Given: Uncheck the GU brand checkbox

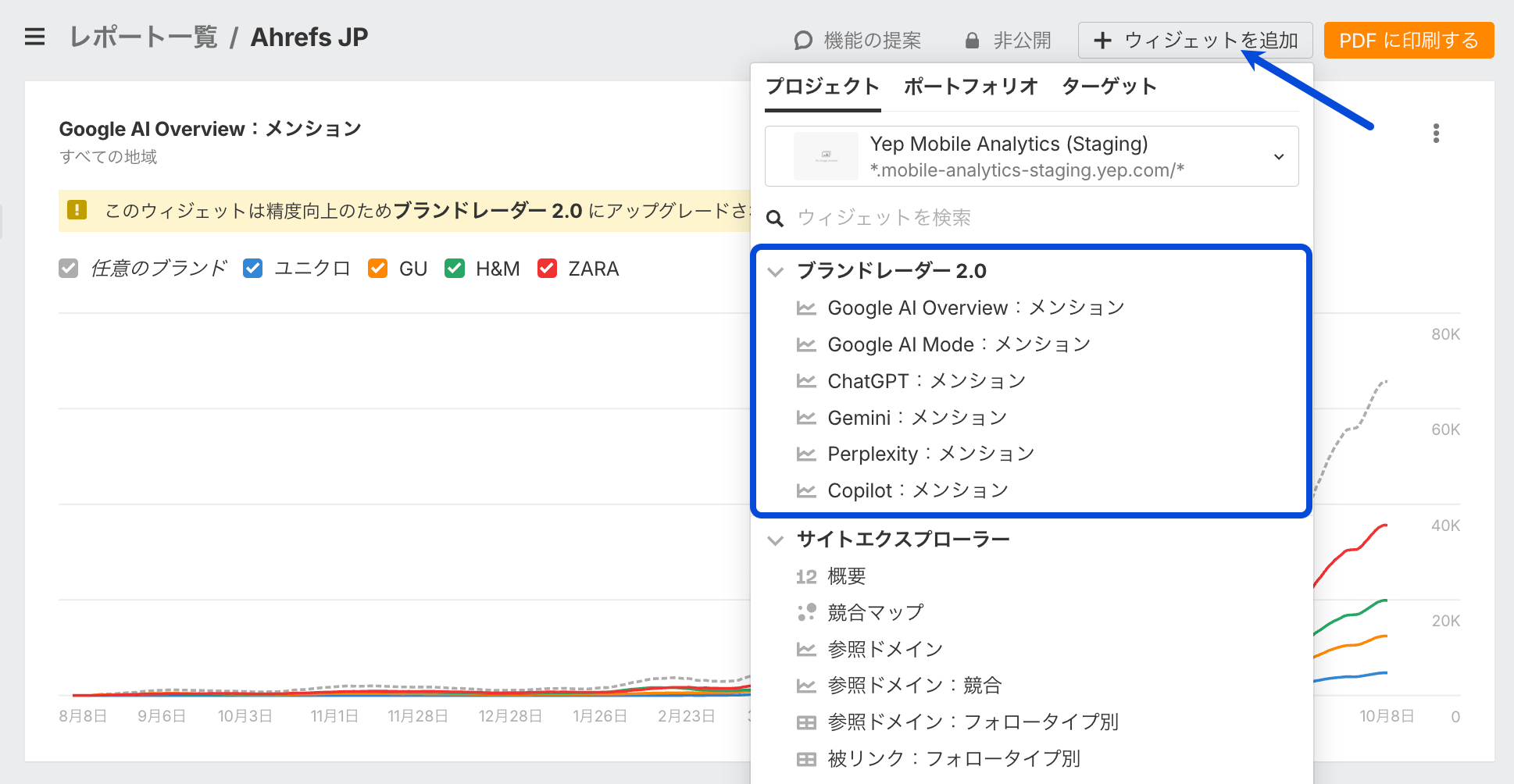Looking at the screenshot, I should 377,269.
